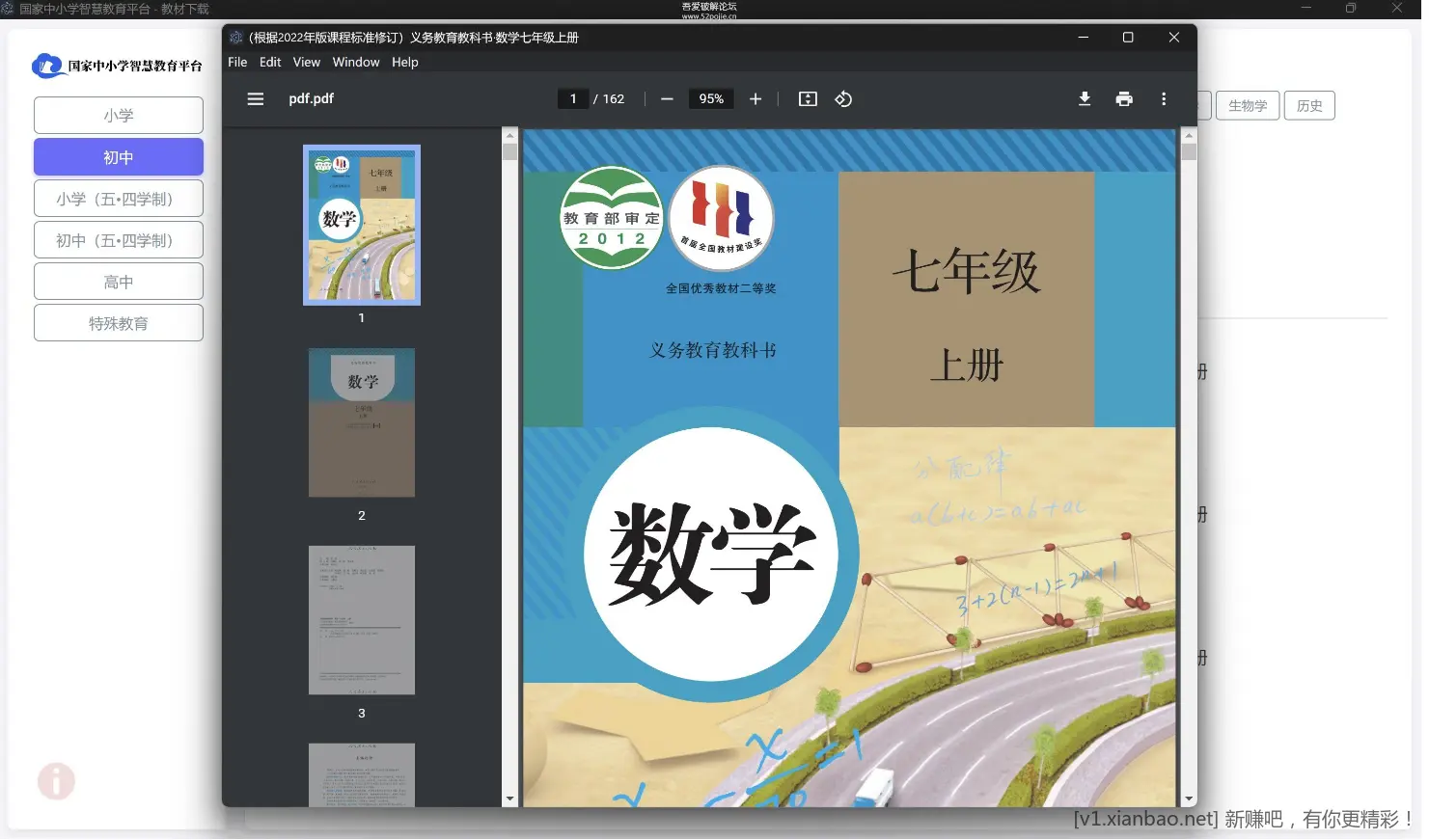Open the File menu

(x=237, y=62)
